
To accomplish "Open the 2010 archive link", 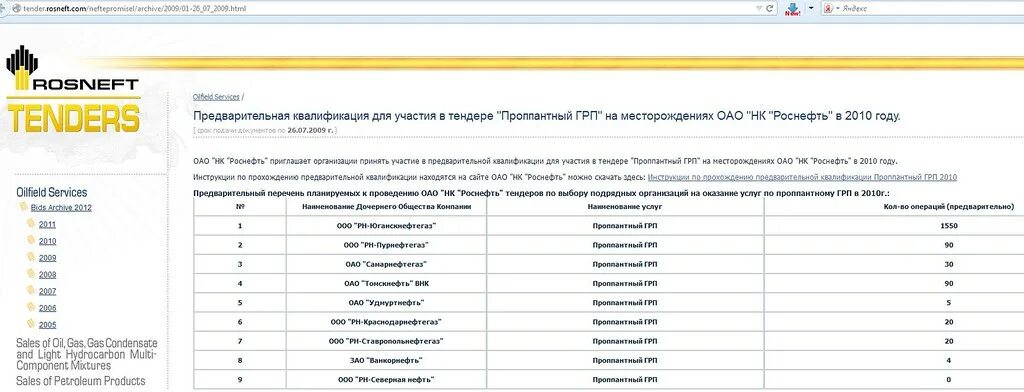I will tap(47, 242).
